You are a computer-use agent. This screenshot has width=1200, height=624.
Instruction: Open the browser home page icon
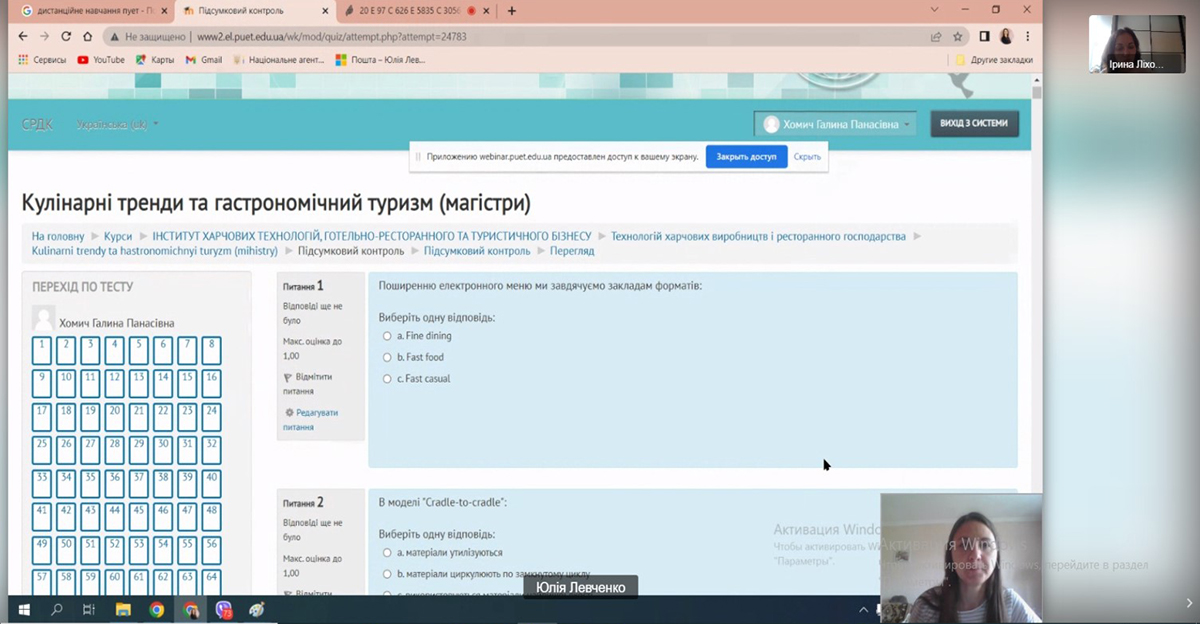click(87, 36)
